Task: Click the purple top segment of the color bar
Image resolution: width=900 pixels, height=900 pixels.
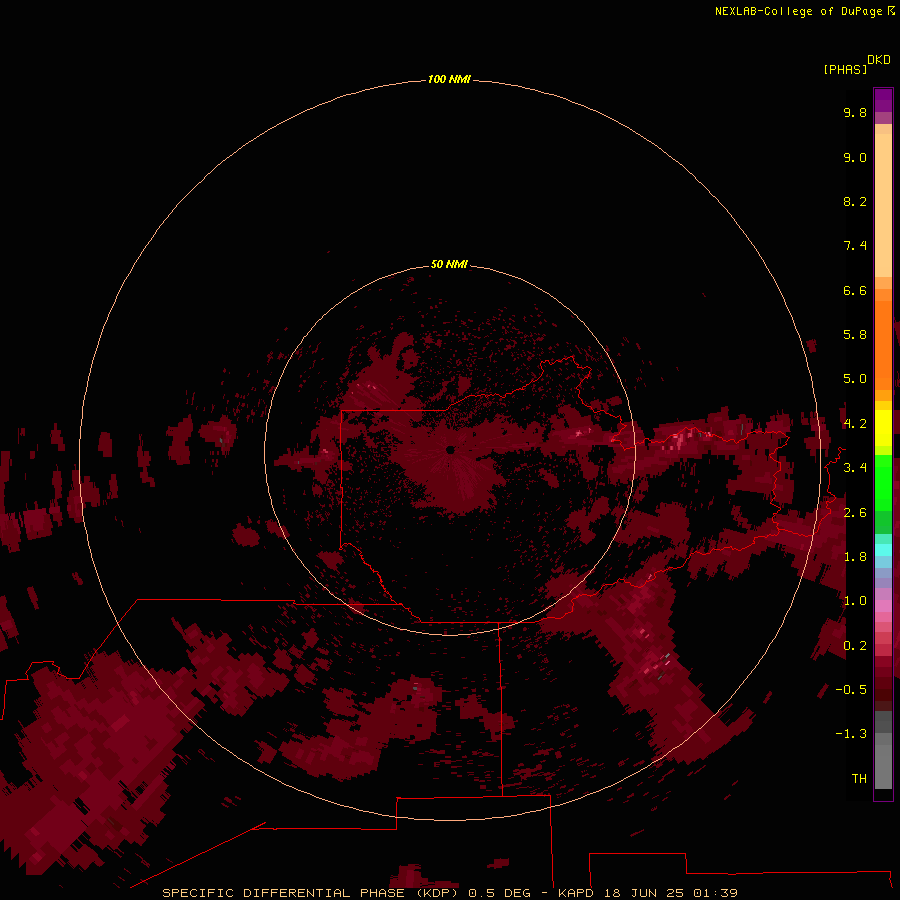Action: pos(883,100)
